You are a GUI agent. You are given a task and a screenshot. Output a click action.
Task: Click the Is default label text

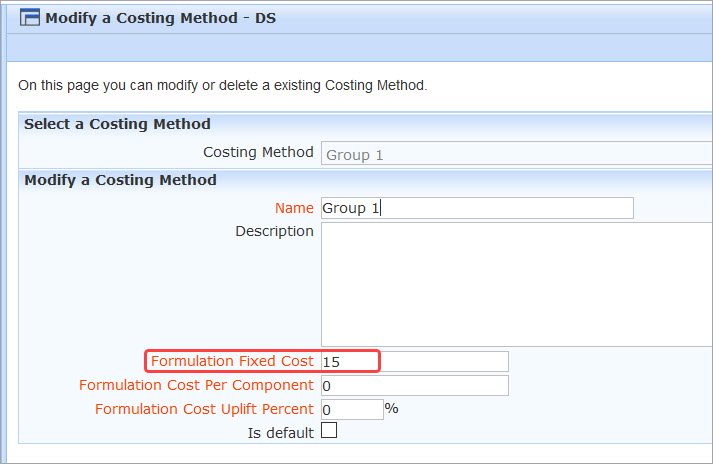[281, 433]
